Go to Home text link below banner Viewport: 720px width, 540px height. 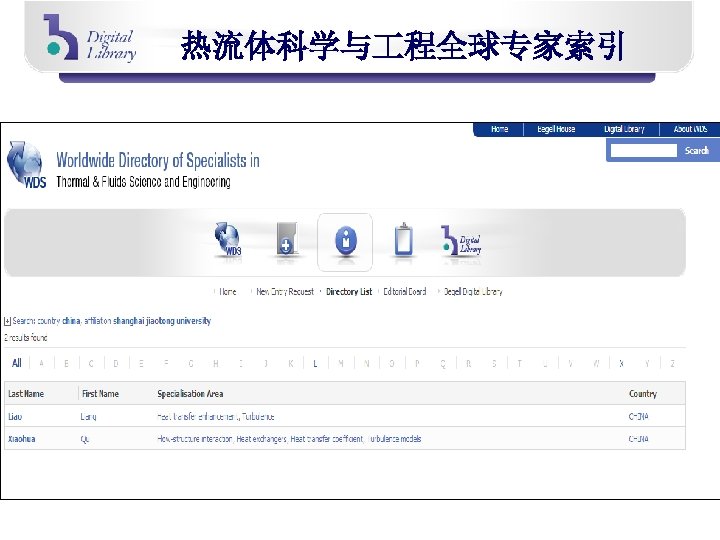[228, 292]
